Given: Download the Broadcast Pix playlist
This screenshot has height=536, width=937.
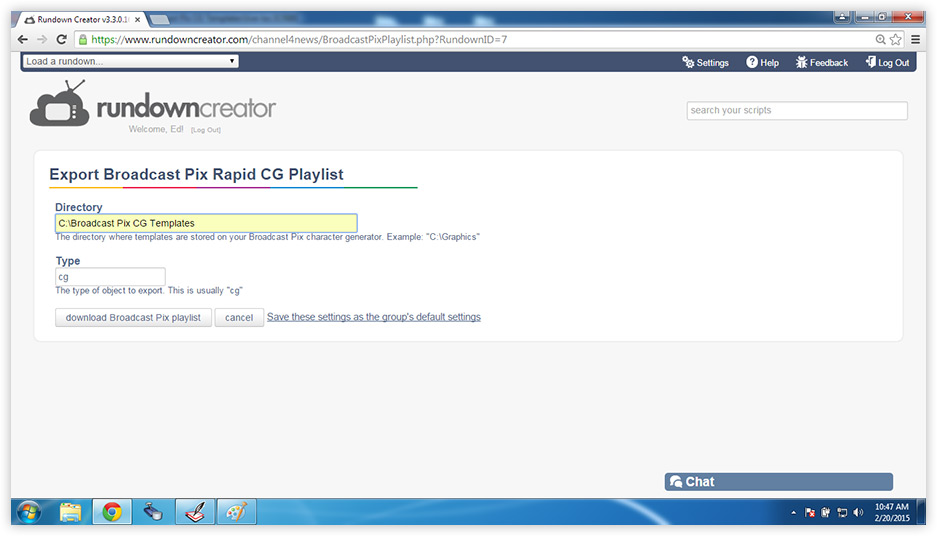Looking at the screenshot, I should [x=133, y=317].
